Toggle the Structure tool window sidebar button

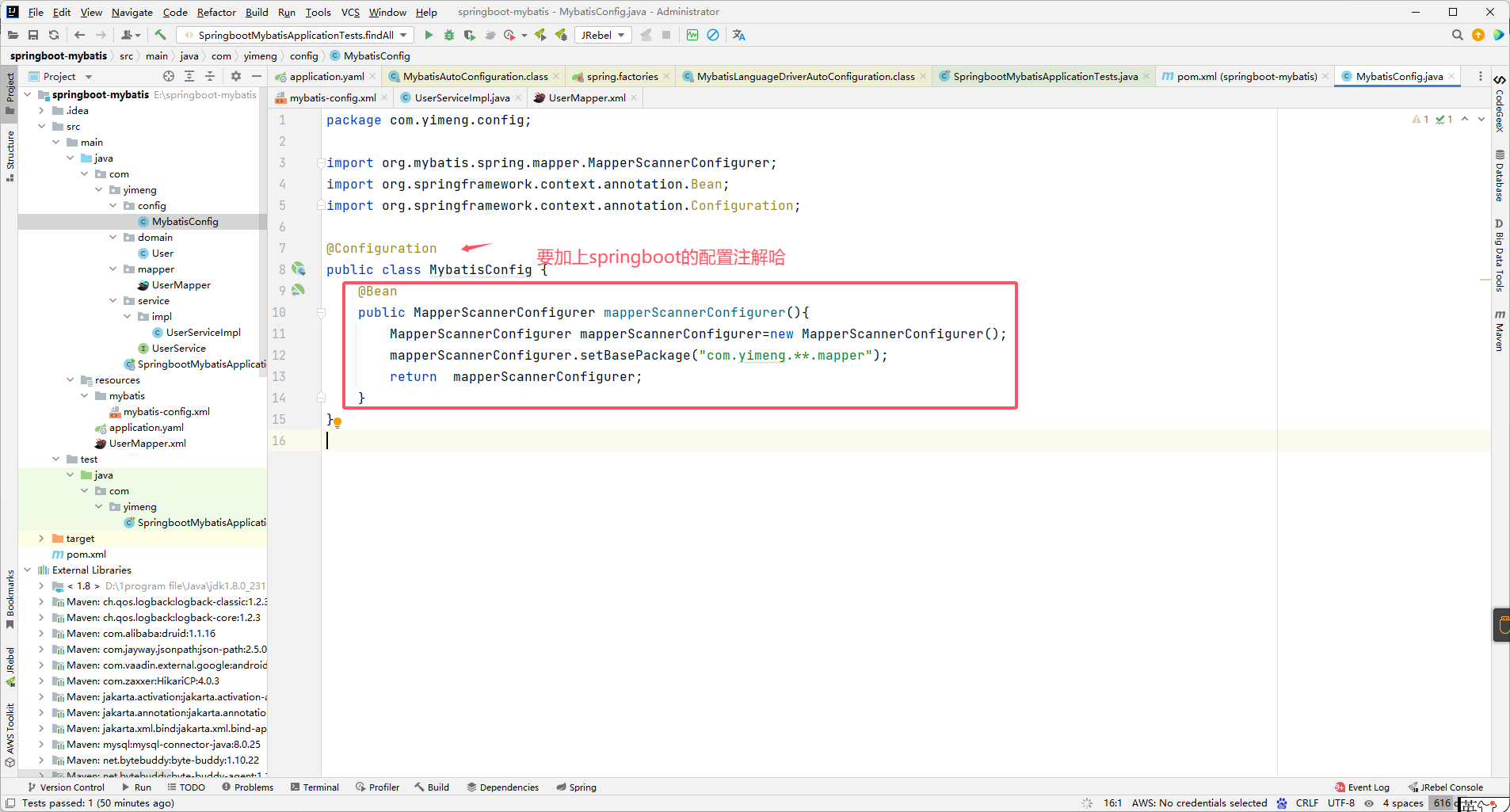pyautogui.click(x=10, y=156)
